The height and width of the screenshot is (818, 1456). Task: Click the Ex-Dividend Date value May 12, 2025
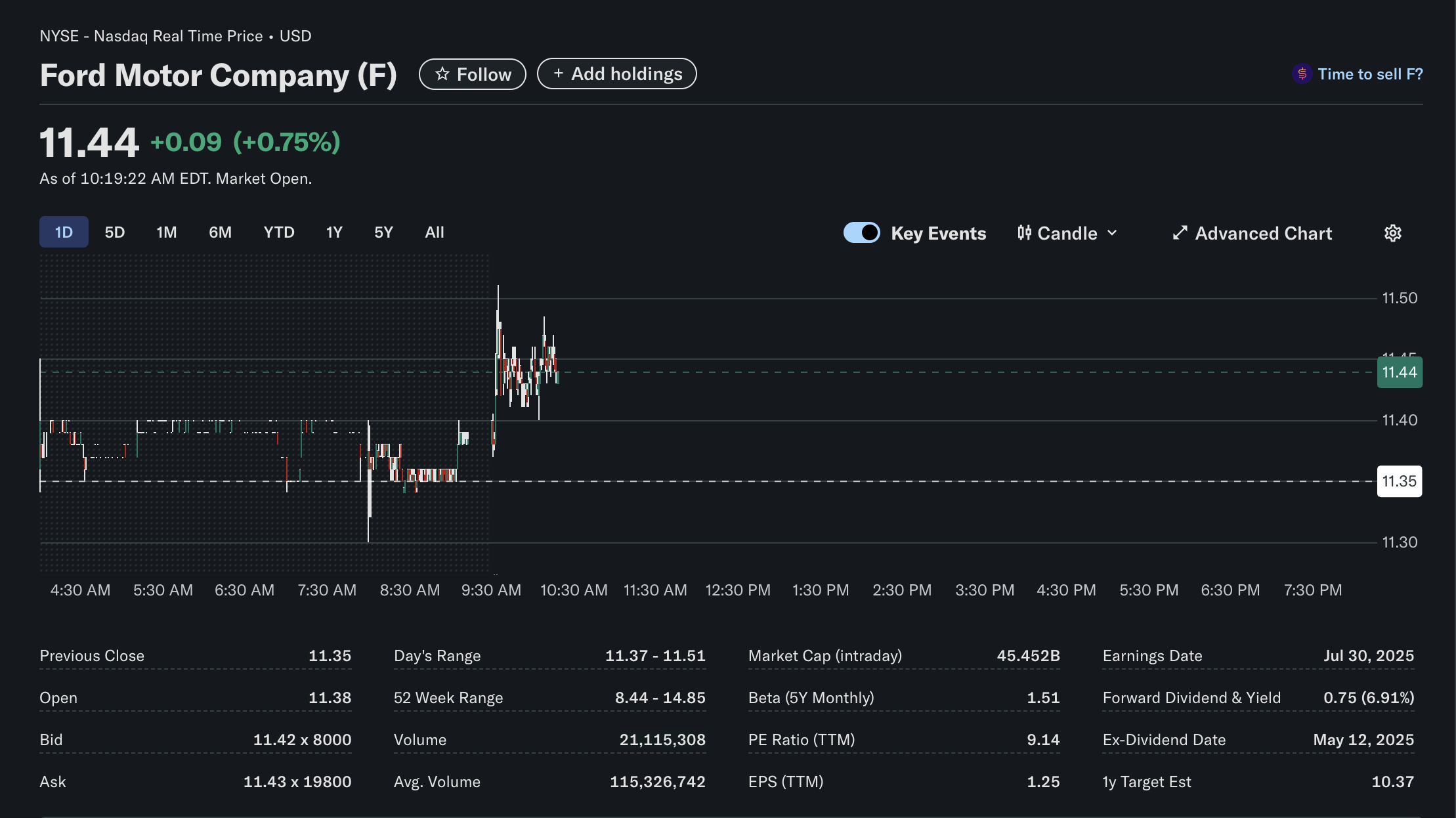pos(1363,740)
